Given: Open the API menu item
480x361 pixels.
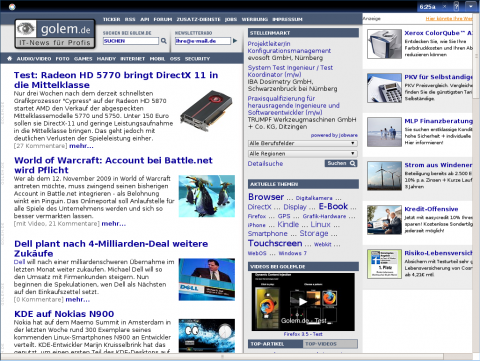Looking at the screenshot, I should point(145,19).
